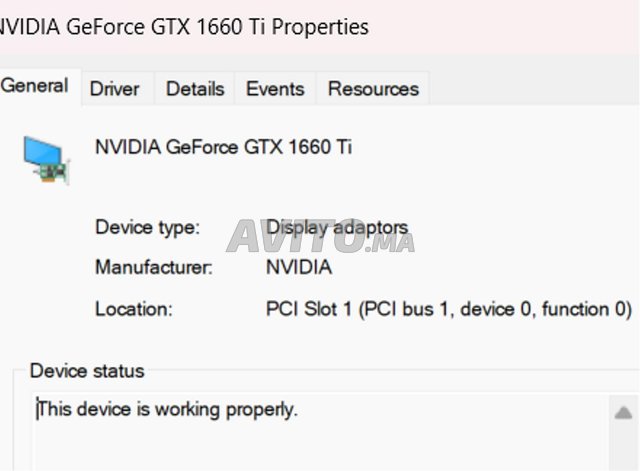Viewport: 640px width, 471px height.
Task: Click the 'PCI Slot 1' location value
Action: coord(449,309)
